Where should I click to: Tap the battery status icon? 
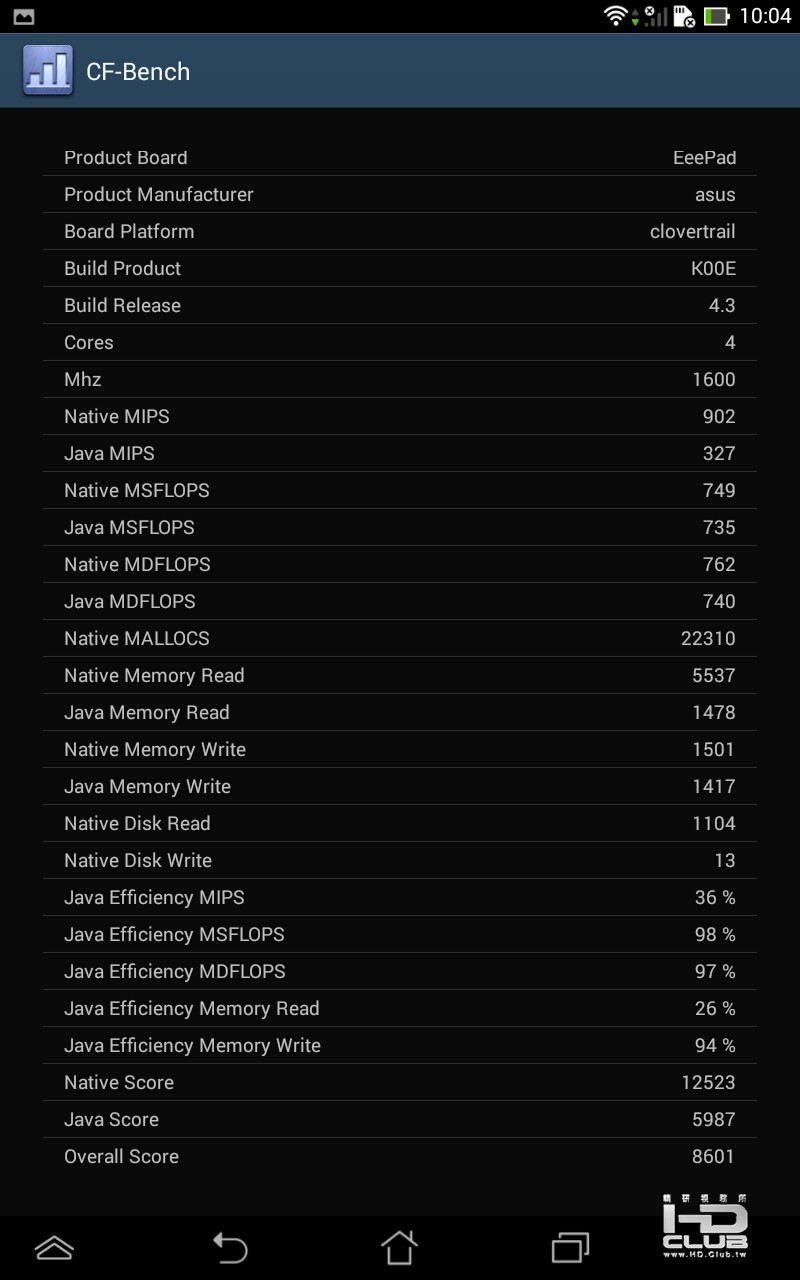[716, 16]
